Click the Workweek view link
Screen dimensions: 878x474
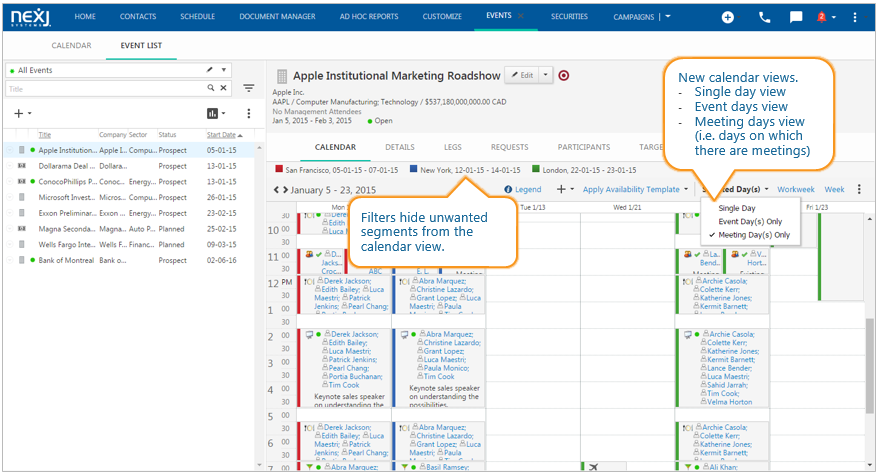click(796, 189)
